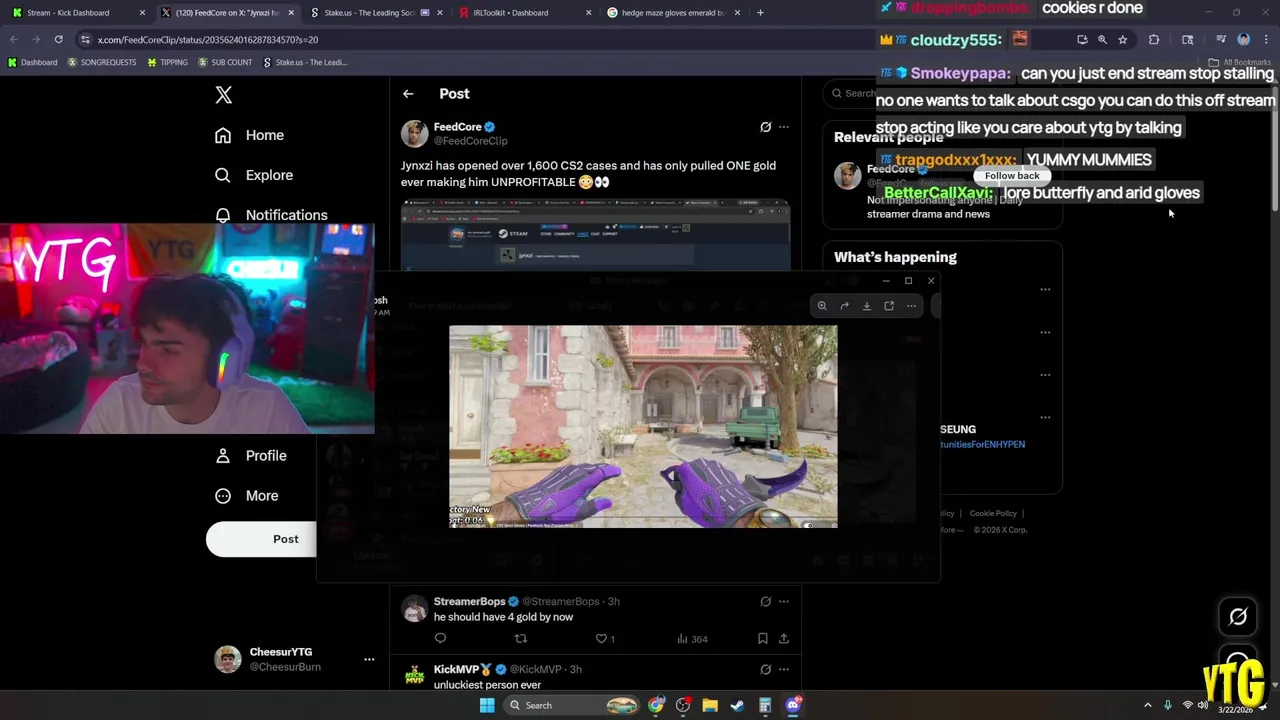This screenshot has height=720, width=1280.
Task: Open Home in X sidebar
Action: coord(249,135)
